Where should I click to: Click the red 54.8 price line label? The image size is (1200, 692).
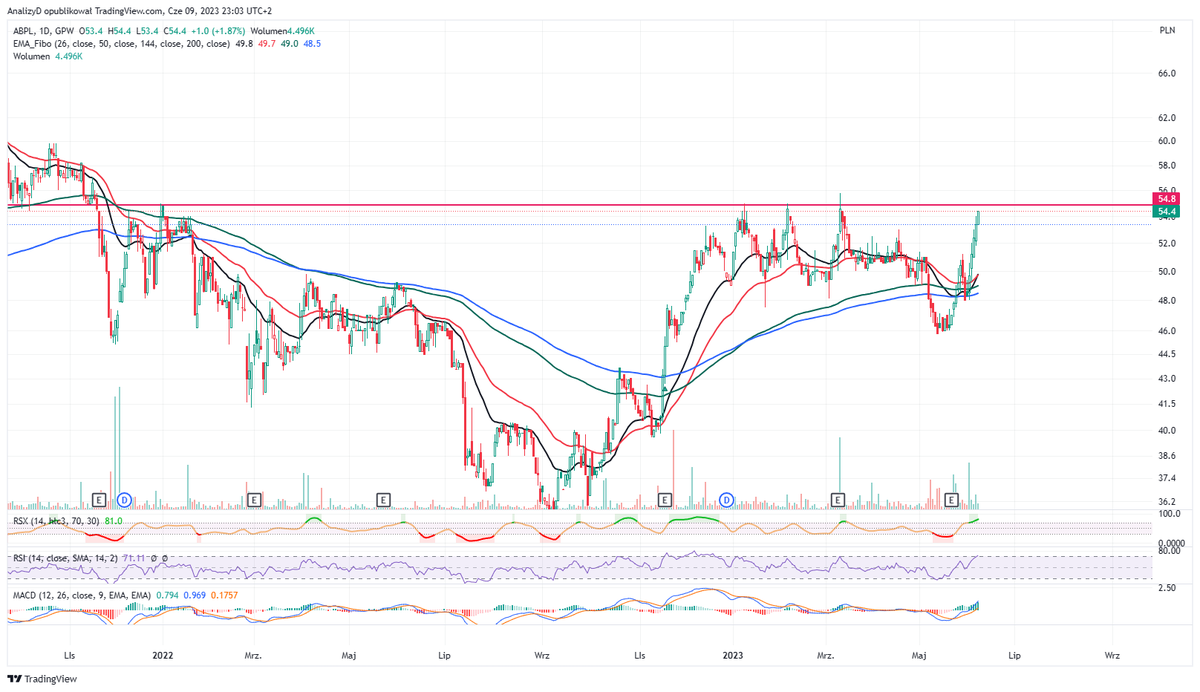(x=1166, y=199)
